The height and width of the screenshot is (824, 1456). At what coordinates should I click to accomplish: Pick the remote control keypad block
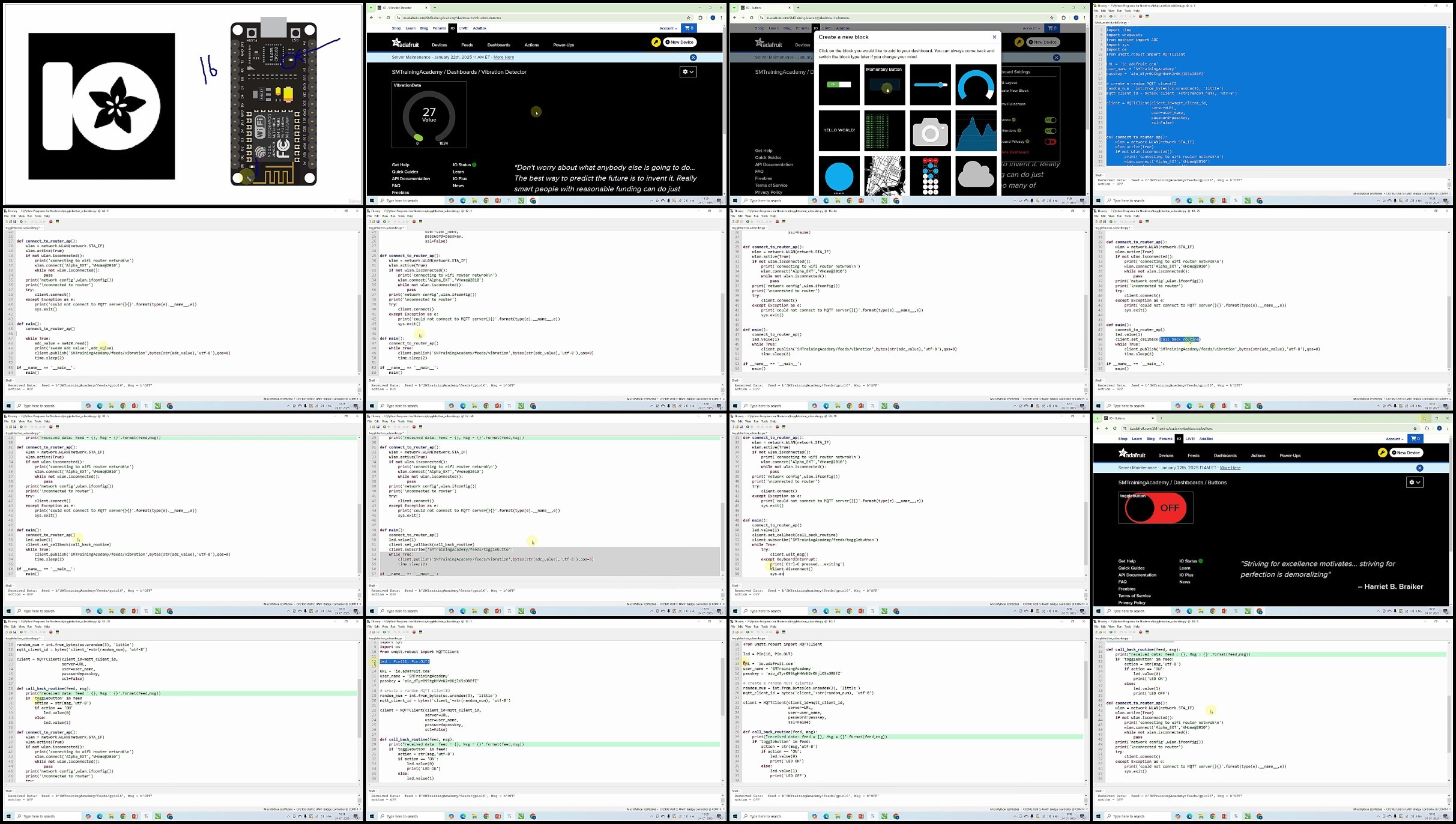pyautogui.click(x=930, y=176)
